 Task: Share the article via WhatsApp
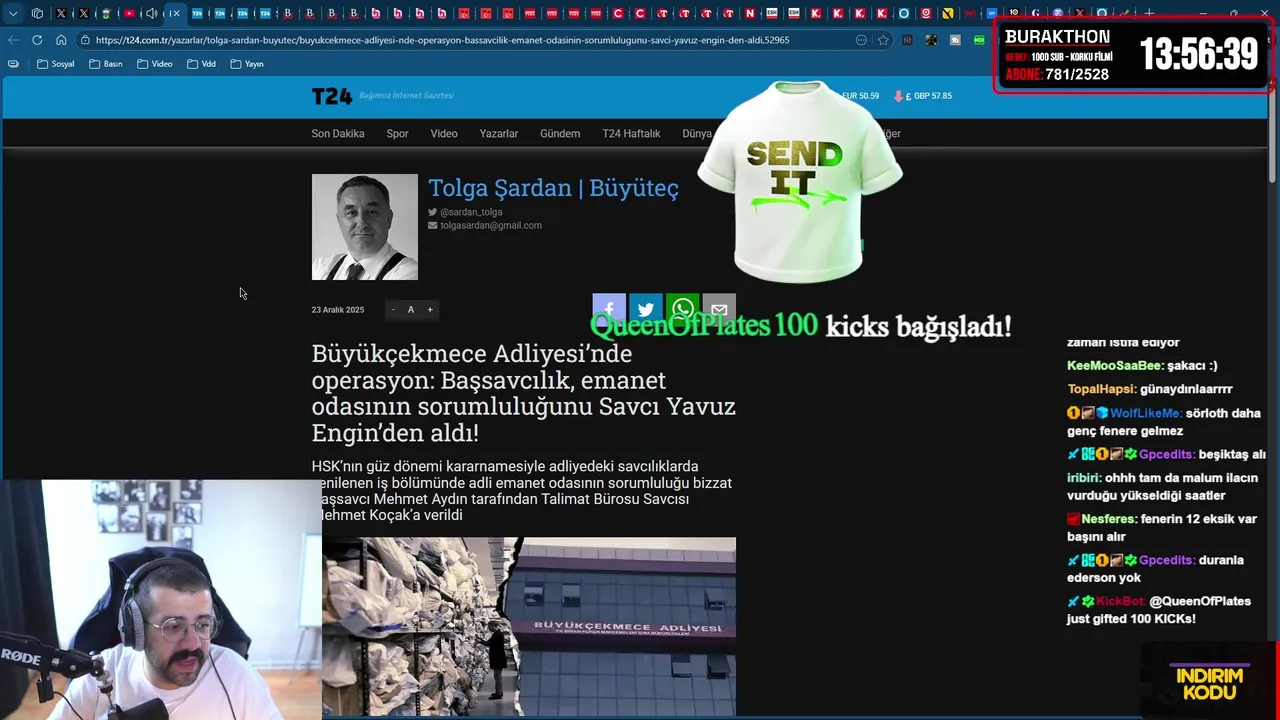click(683, 309)
